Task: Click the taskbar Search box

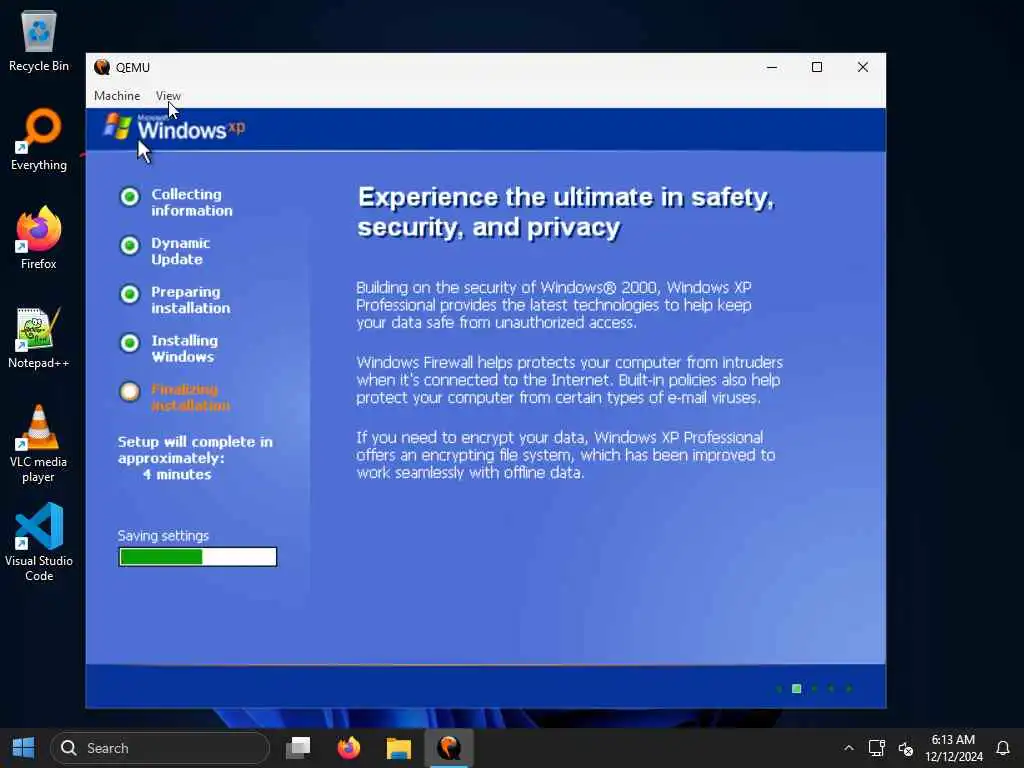Action: pos(160,748)
